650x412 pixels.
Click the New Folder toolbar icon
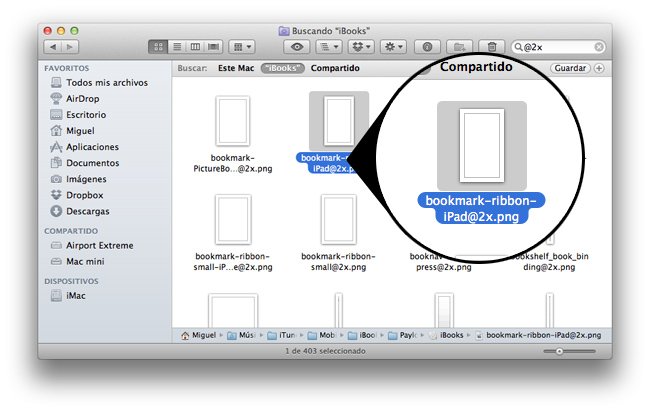tap(461, 47)
